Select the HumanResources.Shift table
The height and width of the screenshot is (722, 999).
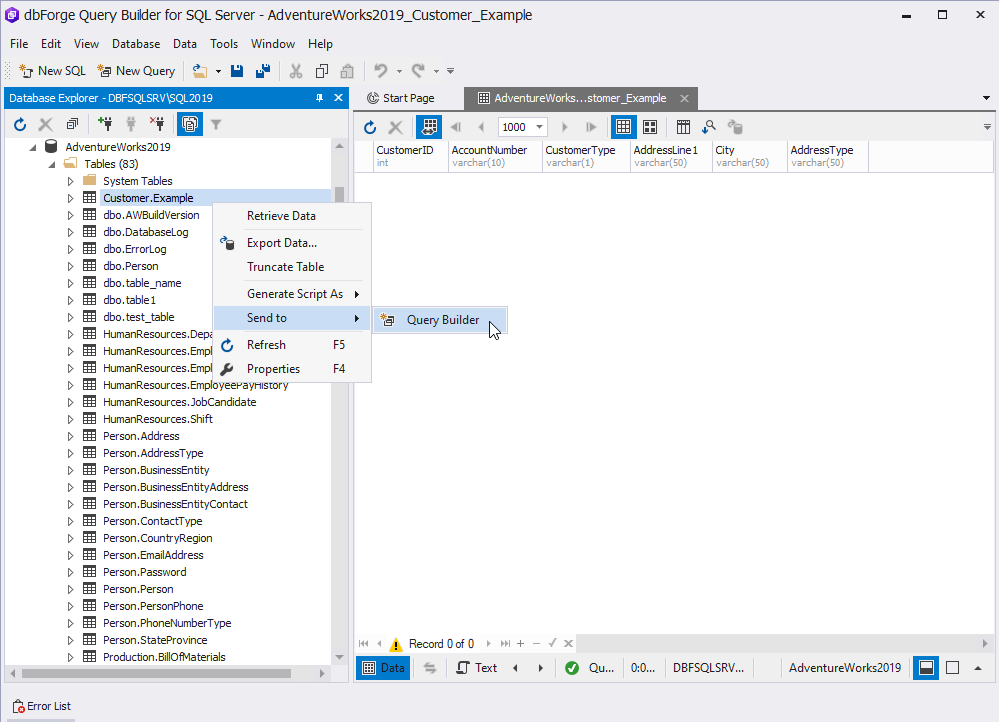pos(158,419)
